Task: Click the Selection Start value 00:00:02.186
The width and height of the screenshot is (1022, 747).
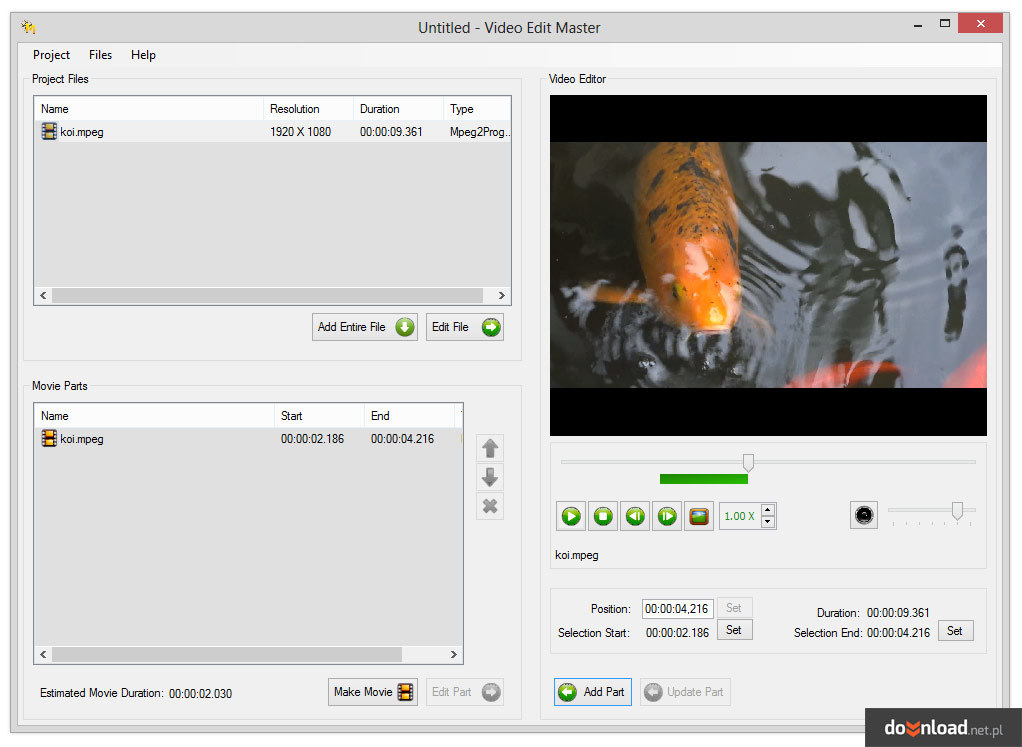Action: pyautogui.click(x=677, y=632)
